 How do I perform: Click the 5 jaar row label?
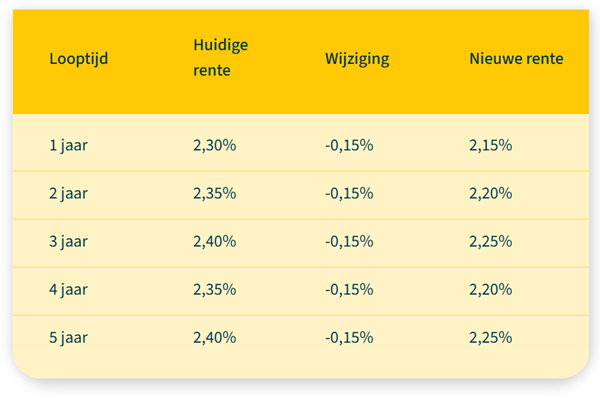[x=68, y=338]
